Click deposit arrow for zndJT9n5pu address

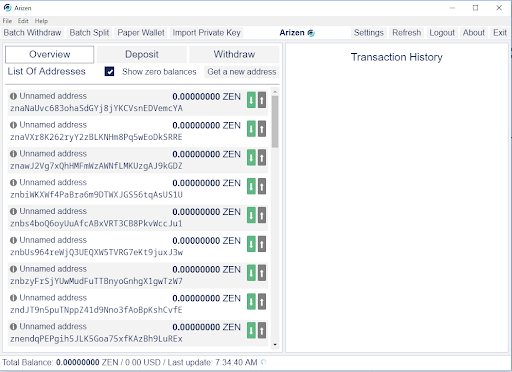pyautogui.click(x=251, y=302)
